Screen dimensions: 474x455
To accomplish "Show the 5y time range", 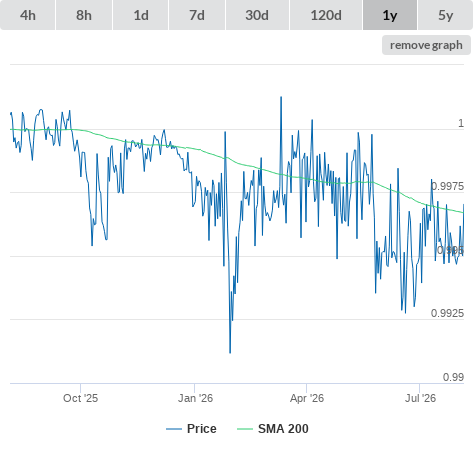I will click(446, 15).
